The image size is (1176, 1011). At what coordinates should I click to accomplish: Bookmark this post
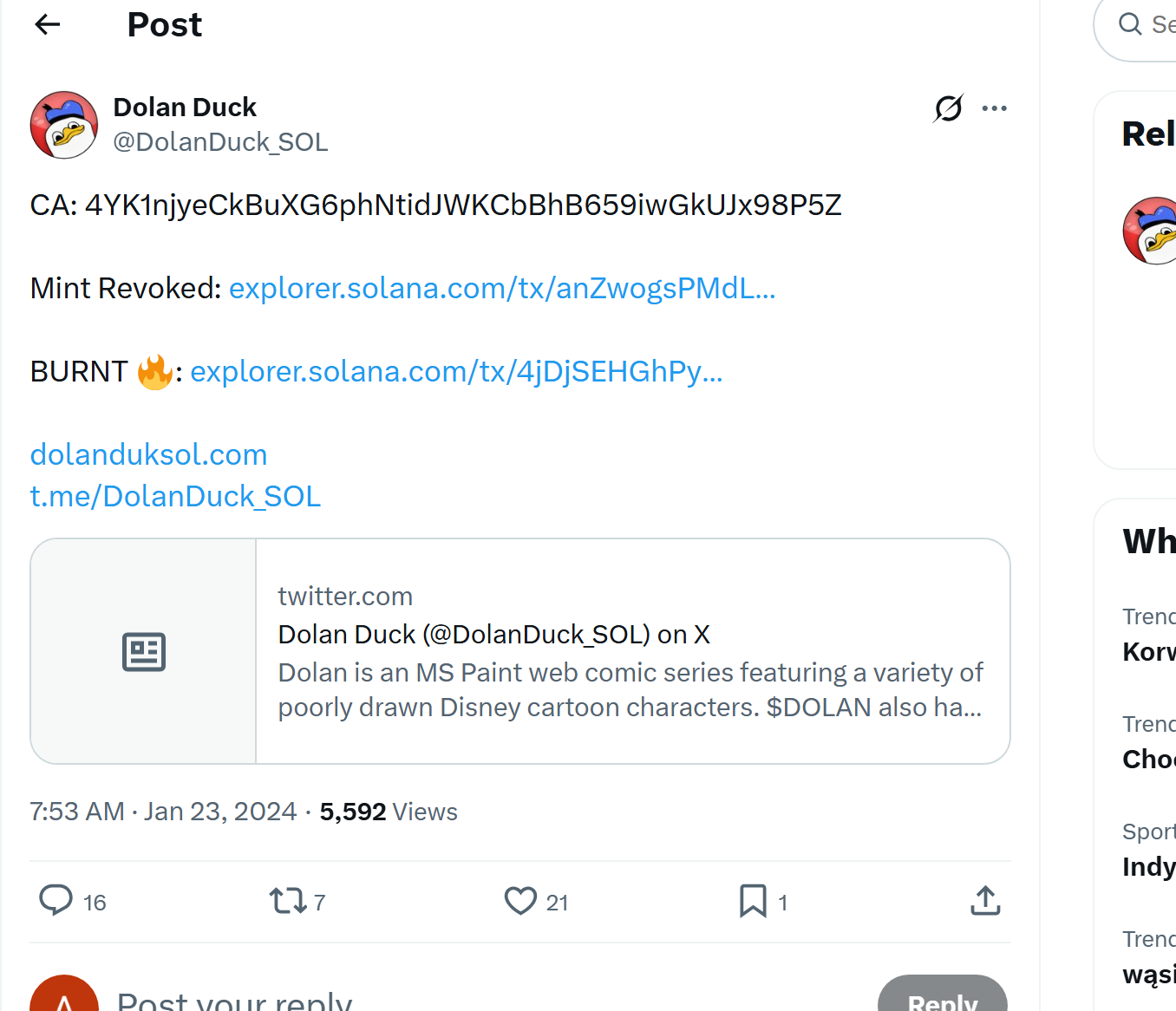(752, 902)
